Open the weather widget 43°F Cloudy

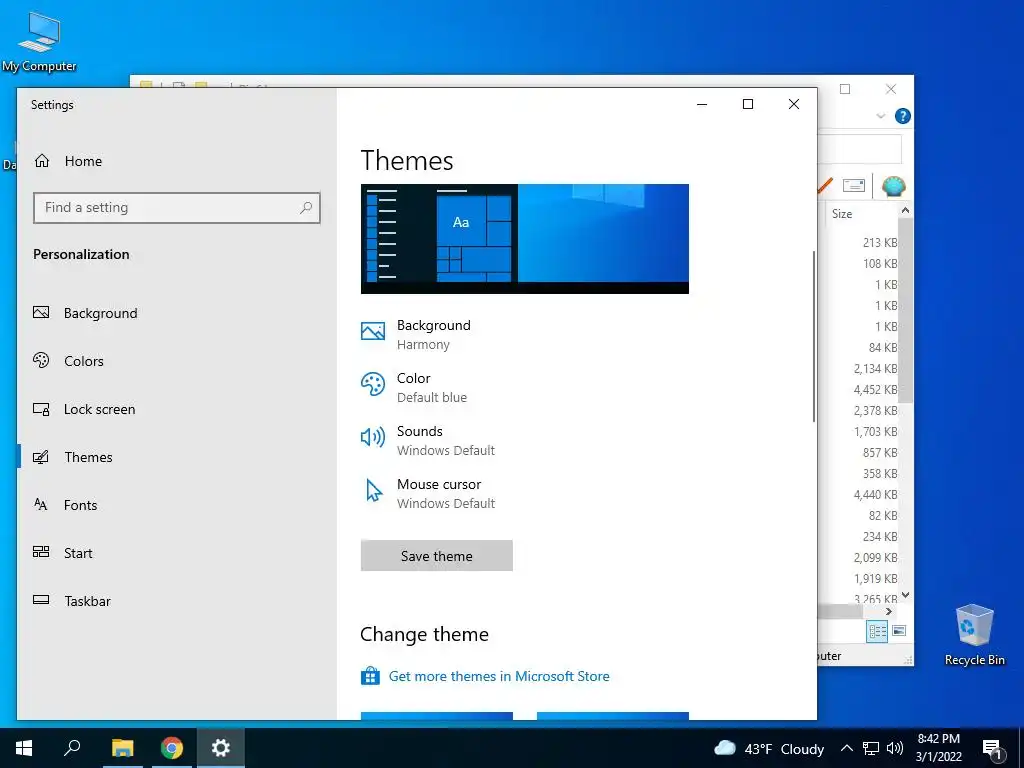(769, 748)
